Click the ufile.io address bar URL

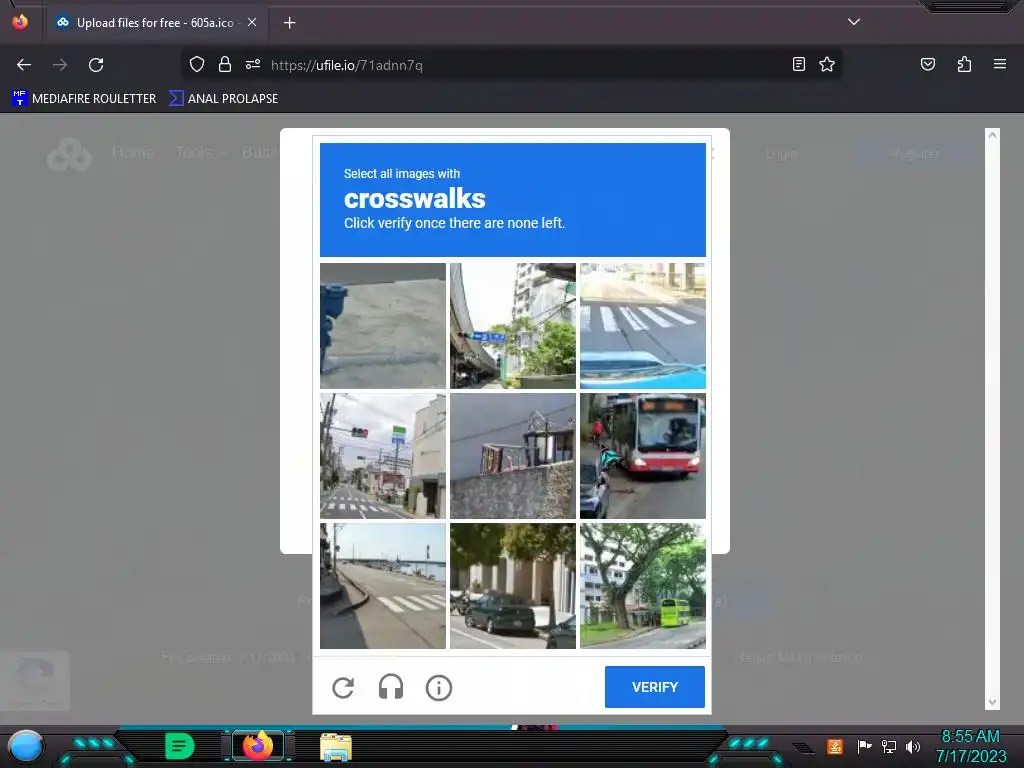point(347,65)
